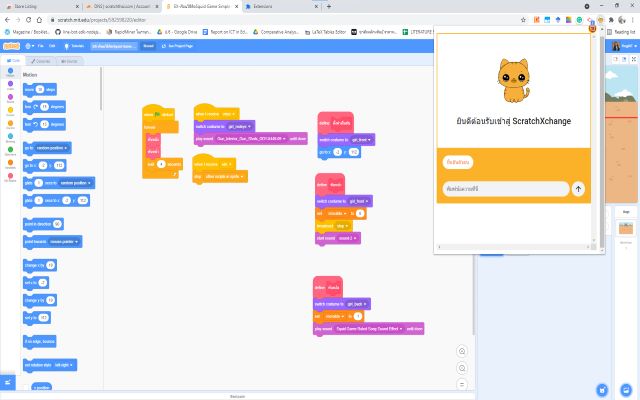Screen dimensions: 640x400
Task: Open the File menu
Action: pyautogui.click(x=41, y=46)
